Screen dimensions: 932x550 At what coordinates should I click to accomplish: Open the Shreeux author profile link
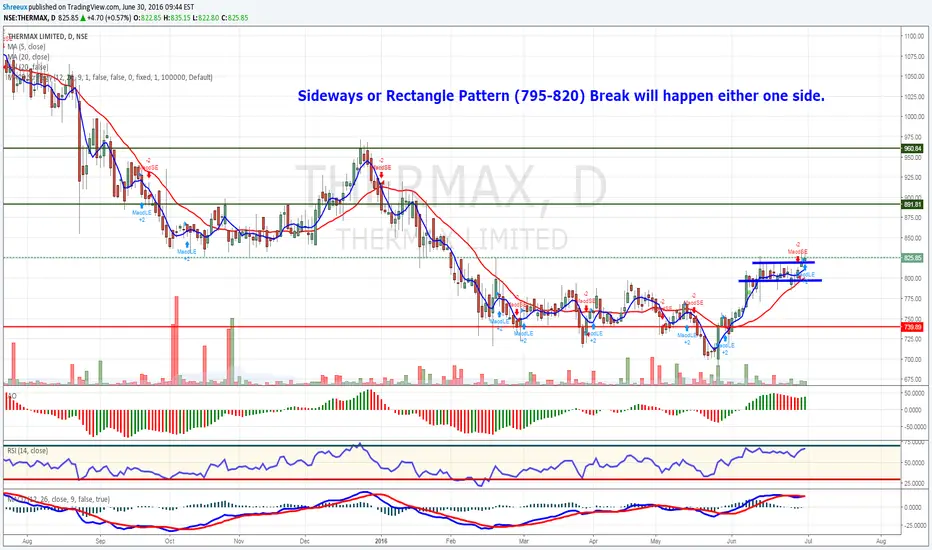pyautogui.click(x=15, y=7)
